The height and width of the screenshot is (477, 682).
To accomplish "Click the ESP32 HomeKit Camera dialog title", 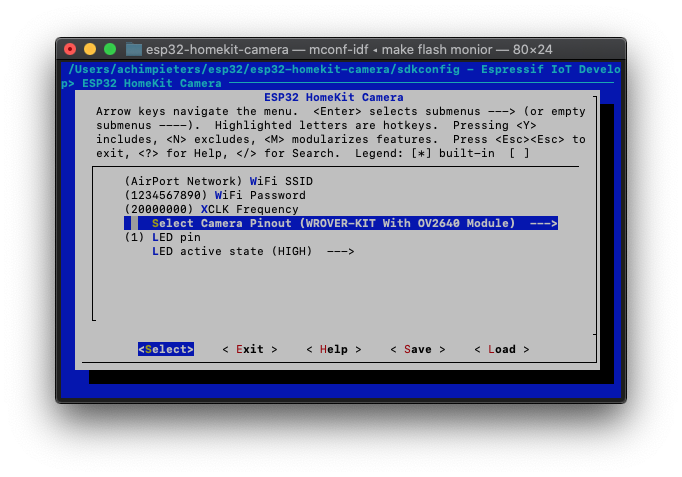I will pyautogui.click(x=334, y=97).
